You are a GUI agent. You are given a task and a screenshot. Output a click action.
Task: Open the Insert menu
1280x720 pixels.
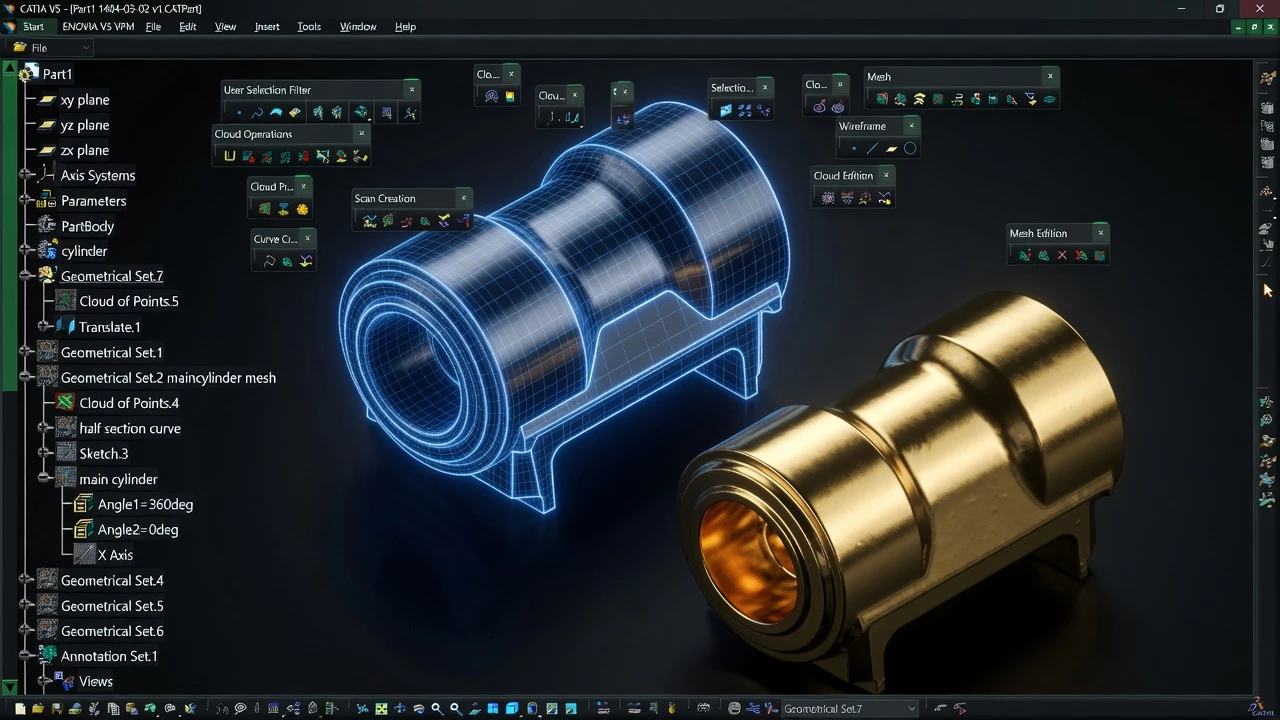click(x=267, y=27)
